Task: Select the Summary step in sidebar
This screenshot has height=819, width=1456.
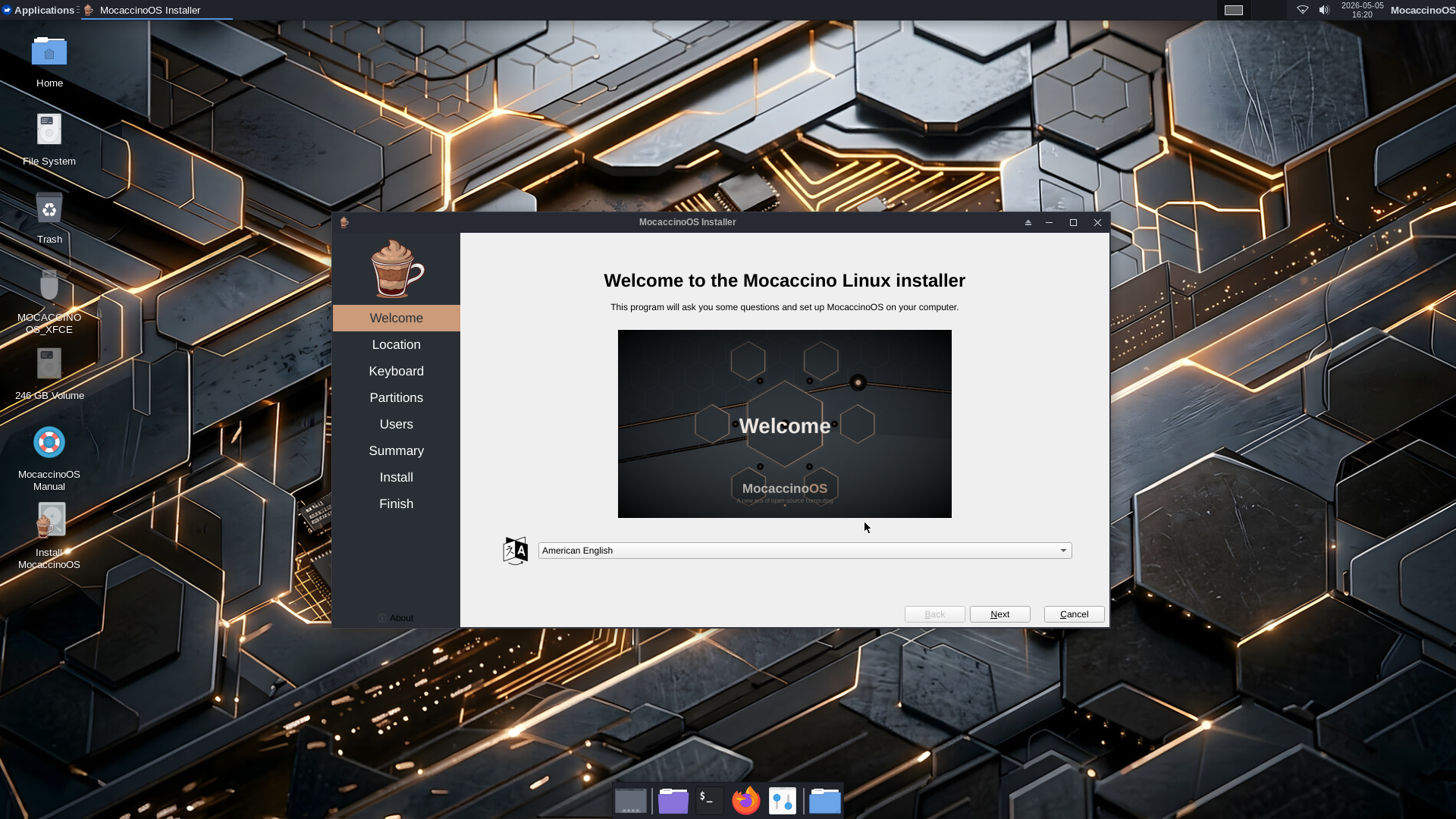Action: [397, 451]
